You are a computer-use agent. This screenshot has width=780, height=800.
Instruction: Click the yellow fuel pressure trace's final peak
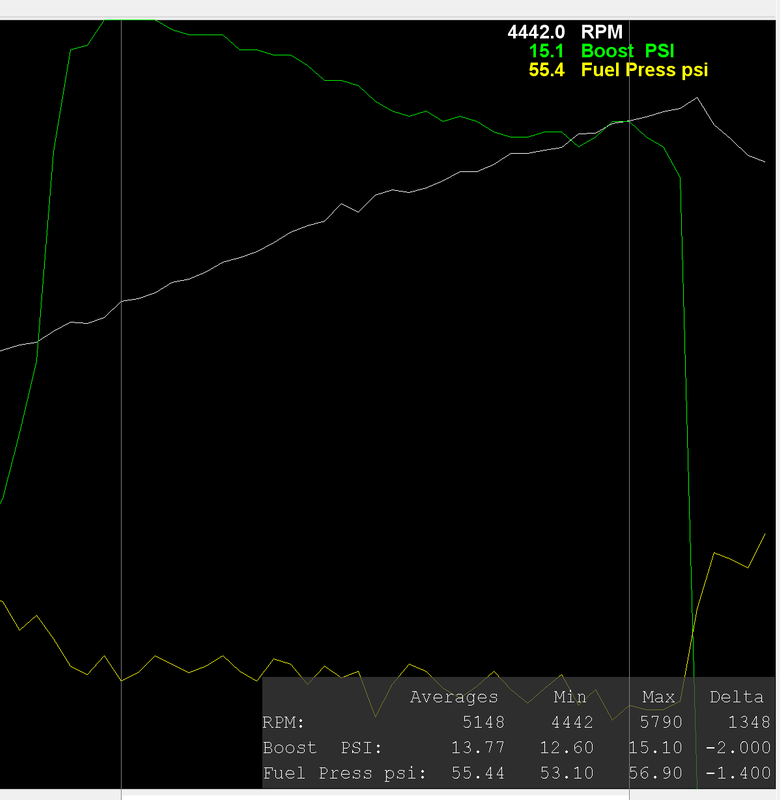(765, 534)
